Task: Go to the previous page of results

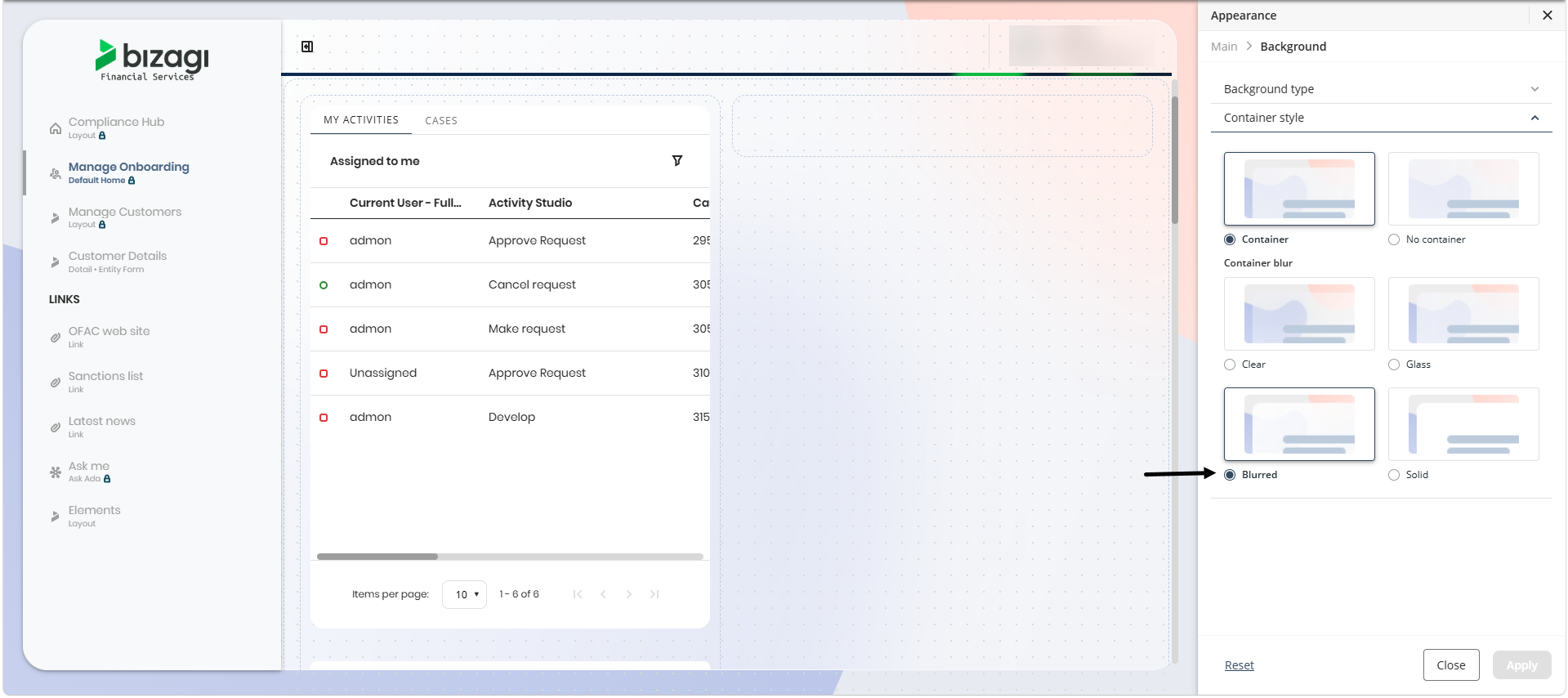Action: coord(603,594)
